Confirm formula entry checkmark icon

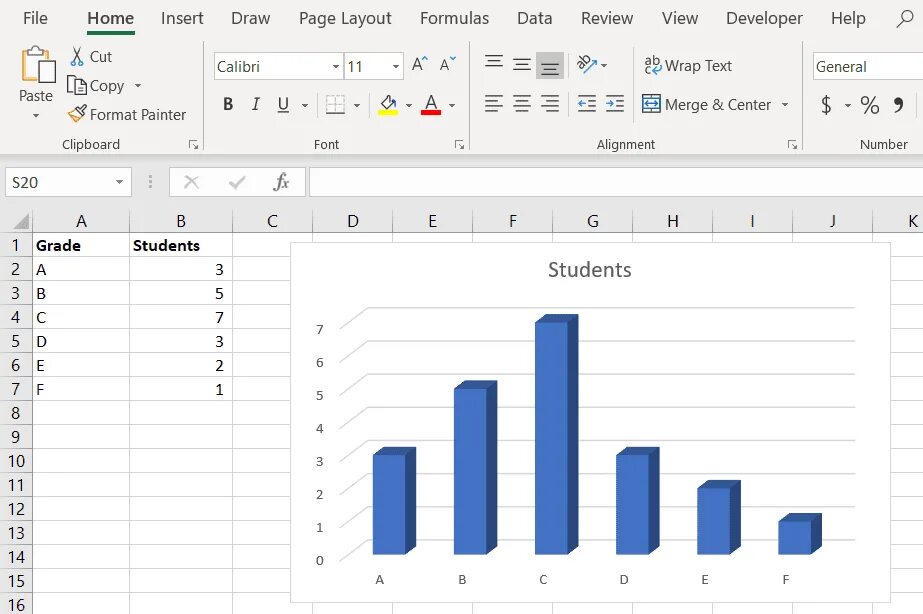(237, 182)
